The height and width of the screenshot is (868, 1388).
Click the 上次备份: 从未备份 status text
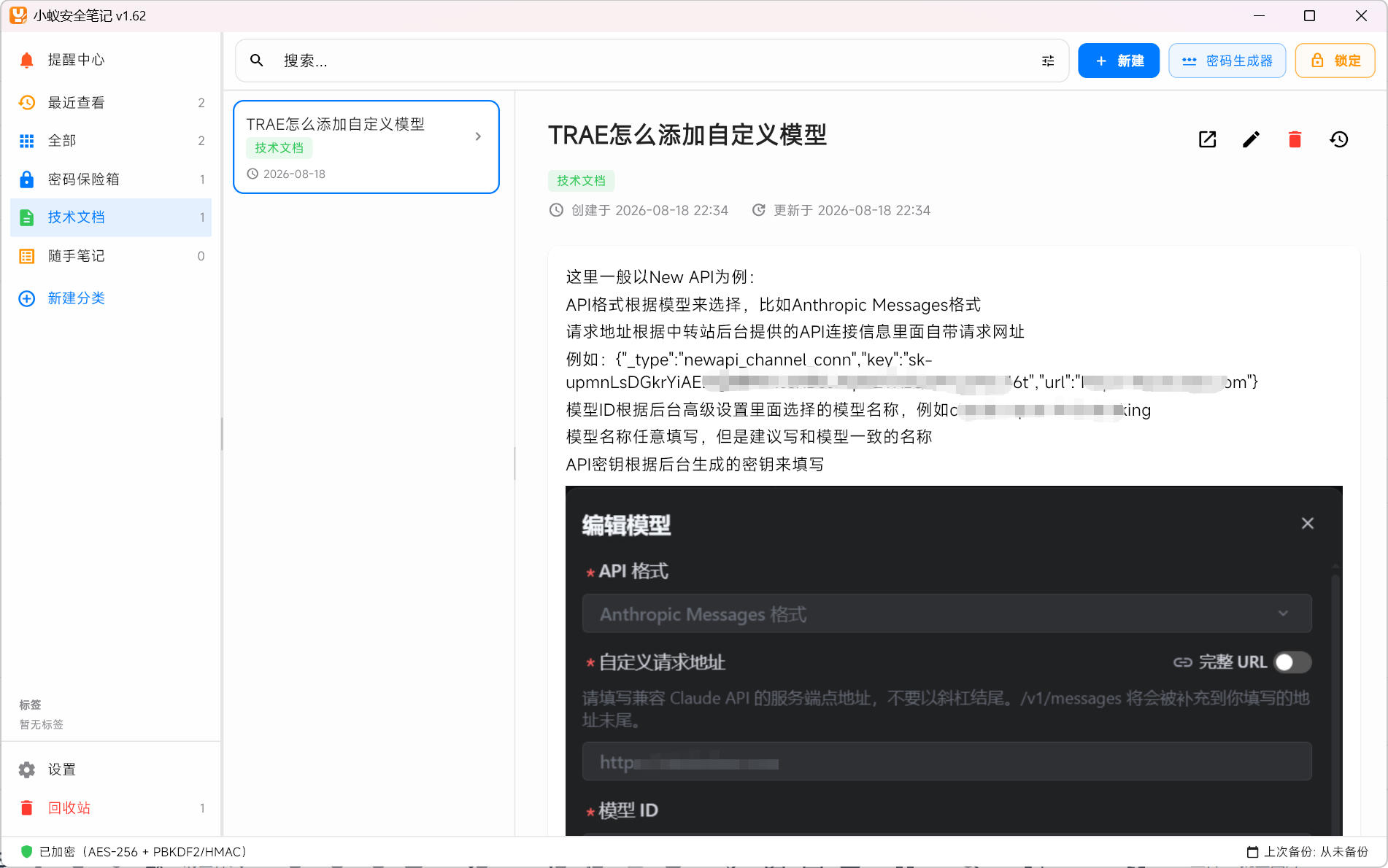click(x=1316, y=851)
